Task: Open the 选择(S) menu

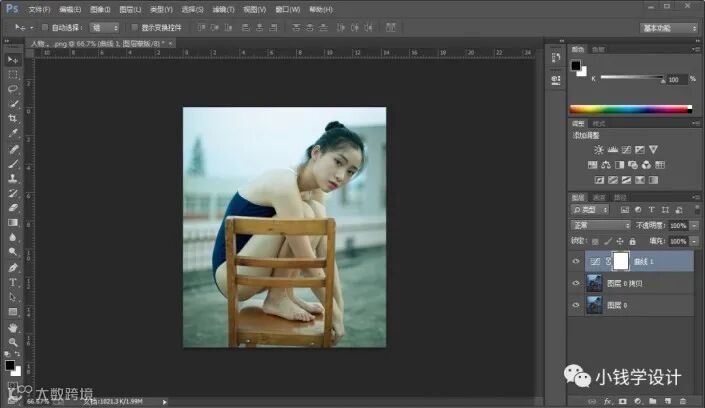Action: pos(192,9)
